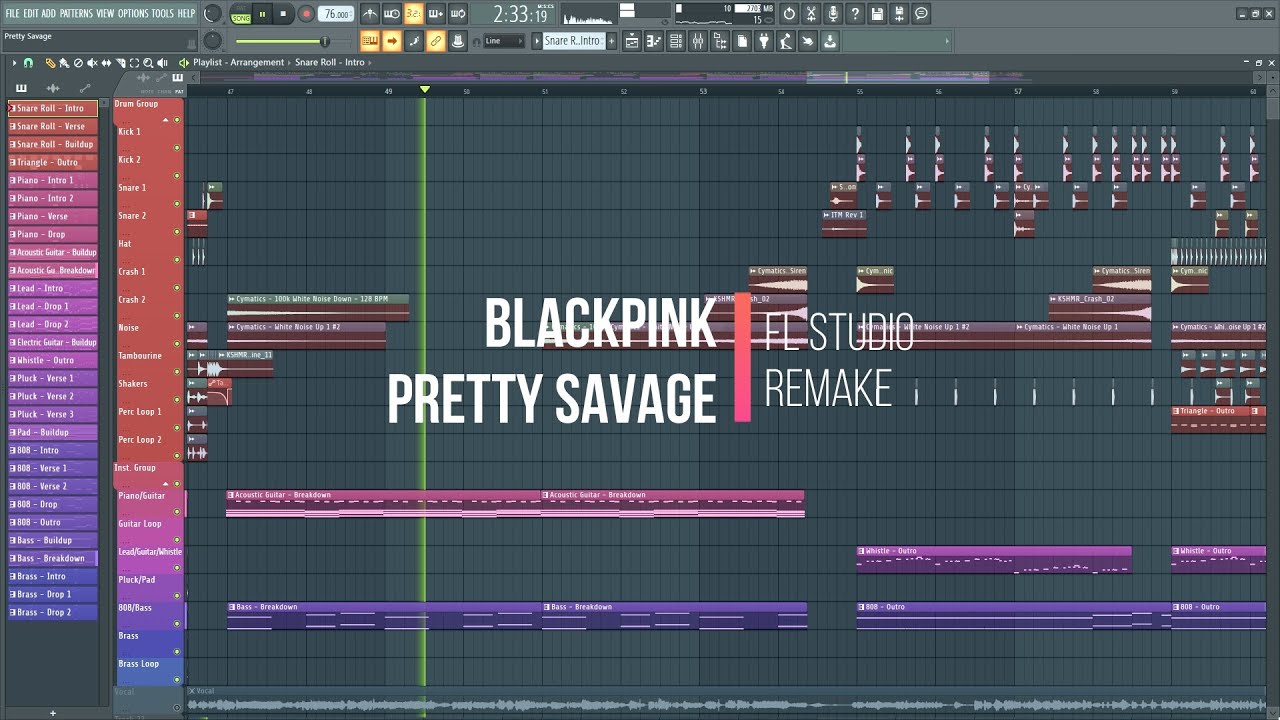1280x720 pixels.
Task: Toggle auto-scrolling arrow icon
Action: tap(392, 41)
